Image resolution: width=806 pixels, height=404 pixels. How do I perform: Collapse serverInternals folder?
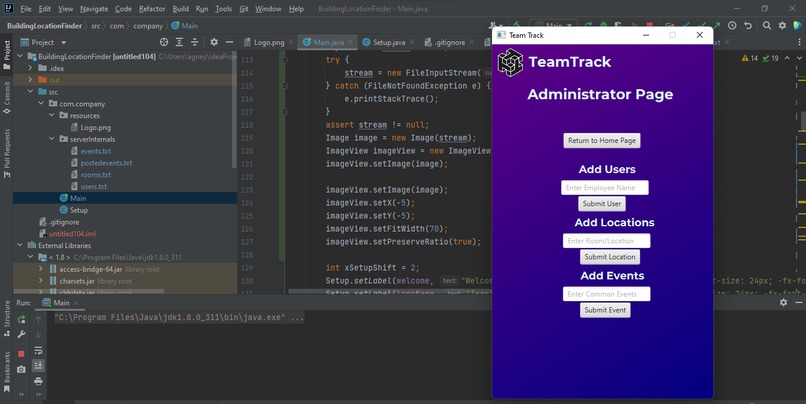(52, 139)
